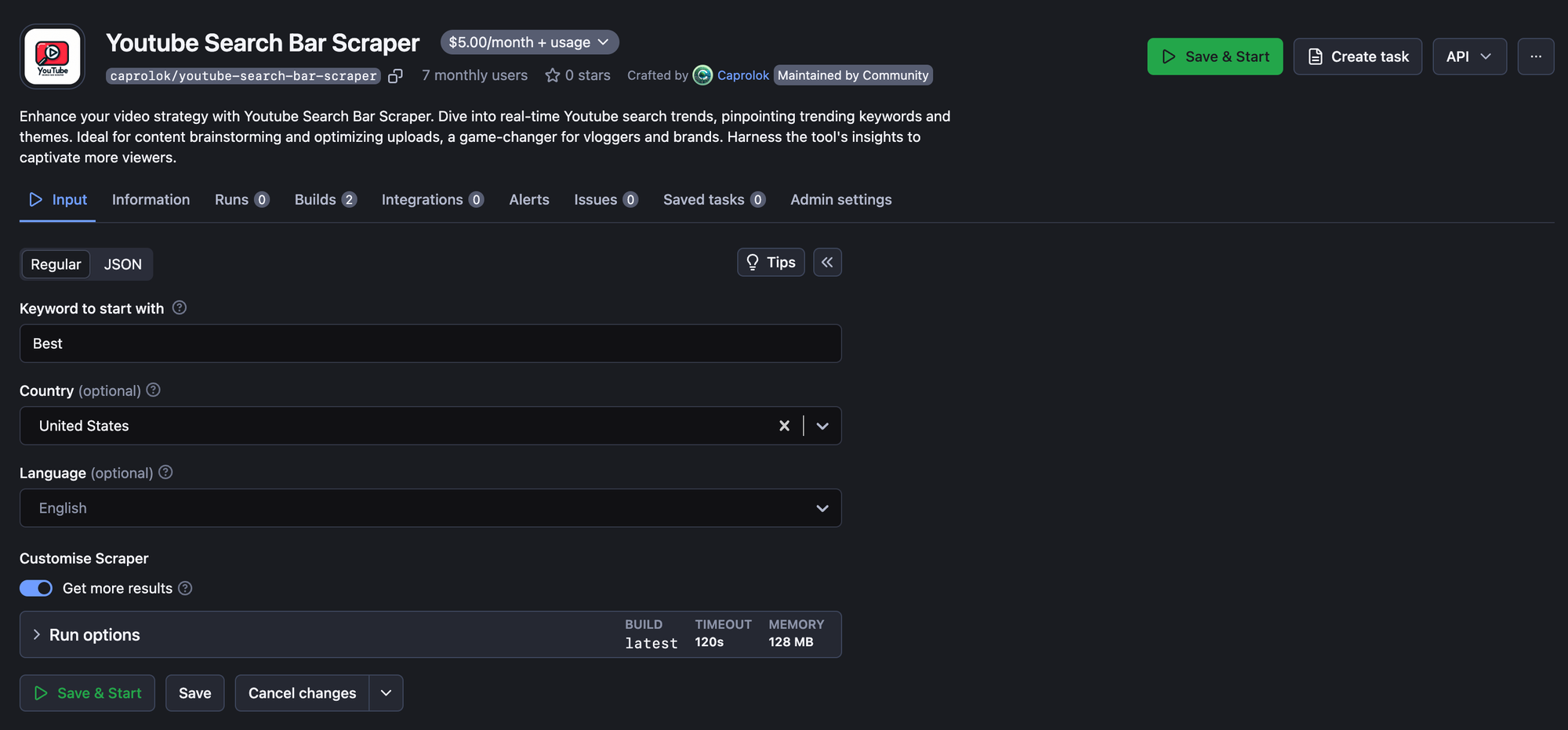Open the more options ellipsis menu
This screenshot has width=1568, height=730.
1536,56
